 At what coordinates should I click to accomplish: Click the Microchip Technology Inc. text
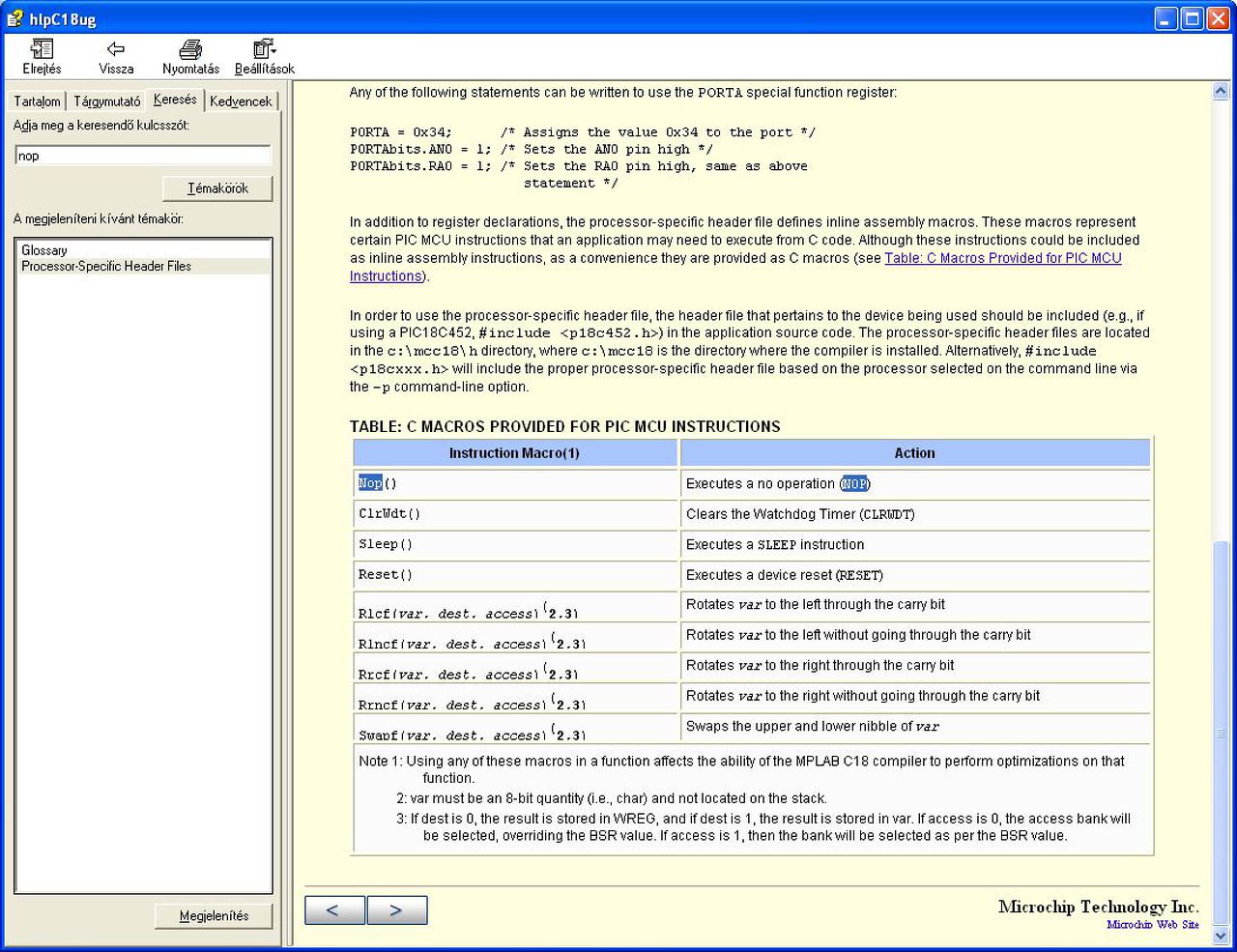click(x=1099, y=907)
